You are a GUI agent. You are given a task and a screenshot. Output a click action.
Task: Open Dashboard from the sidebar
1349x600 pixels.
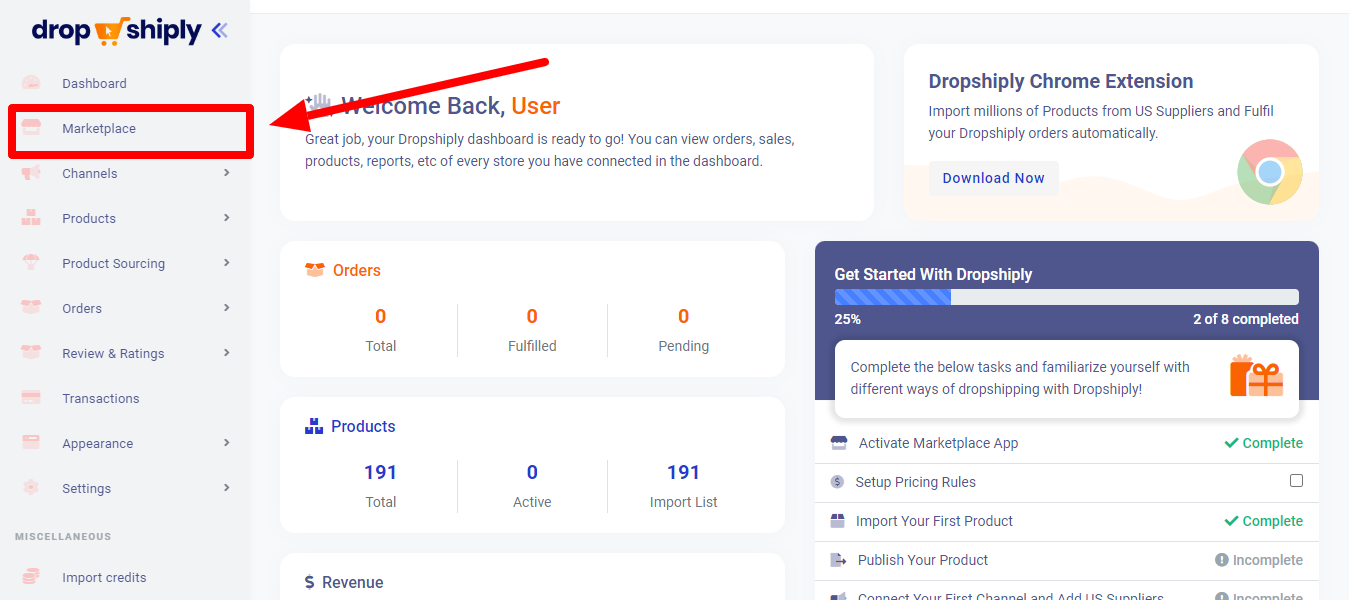(x=94, y=83)
